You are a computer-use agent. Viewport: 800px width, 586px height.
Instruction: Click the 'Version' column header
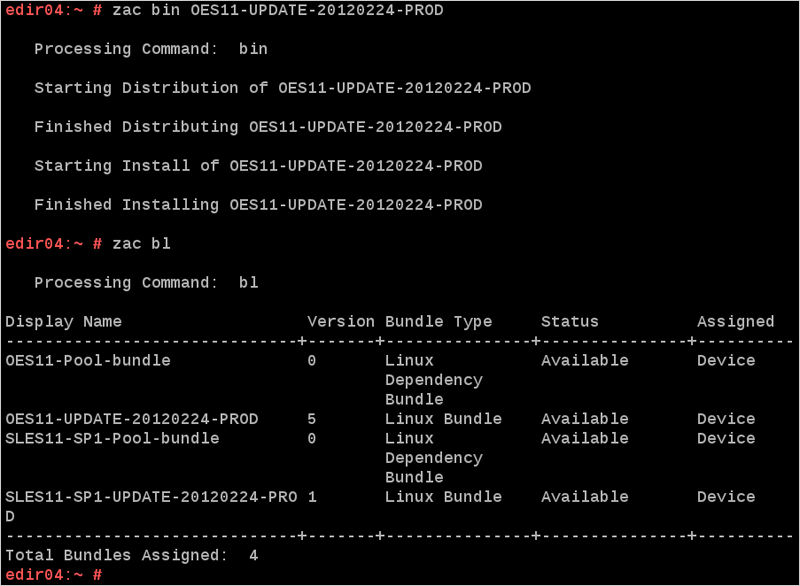(341, 322)
